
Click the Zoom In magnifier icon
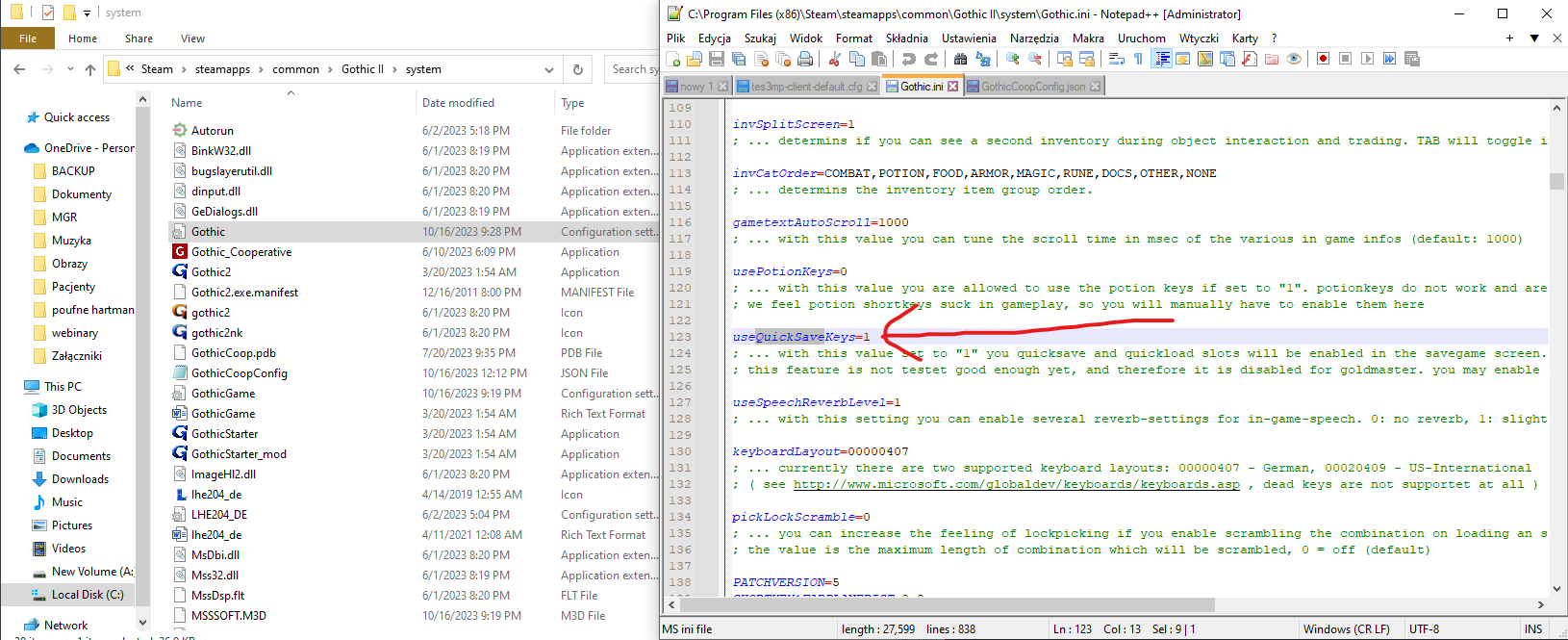[x=1012, y=59]
